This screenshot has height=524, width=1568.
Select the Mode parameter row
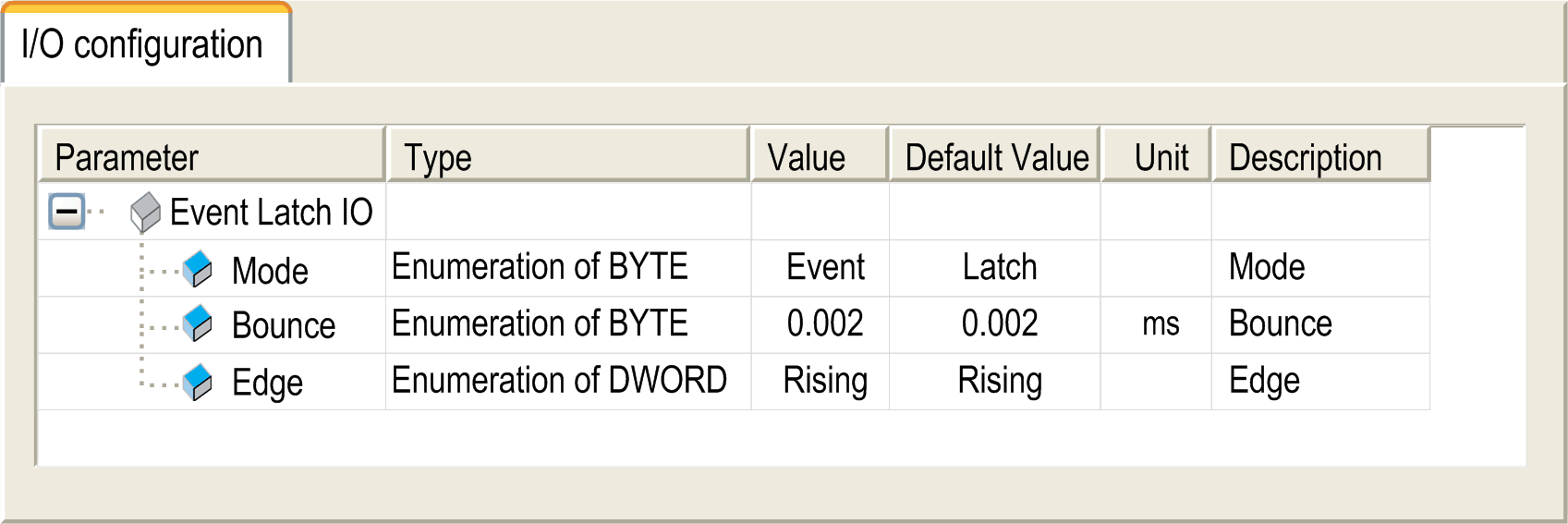click(734, 268)
